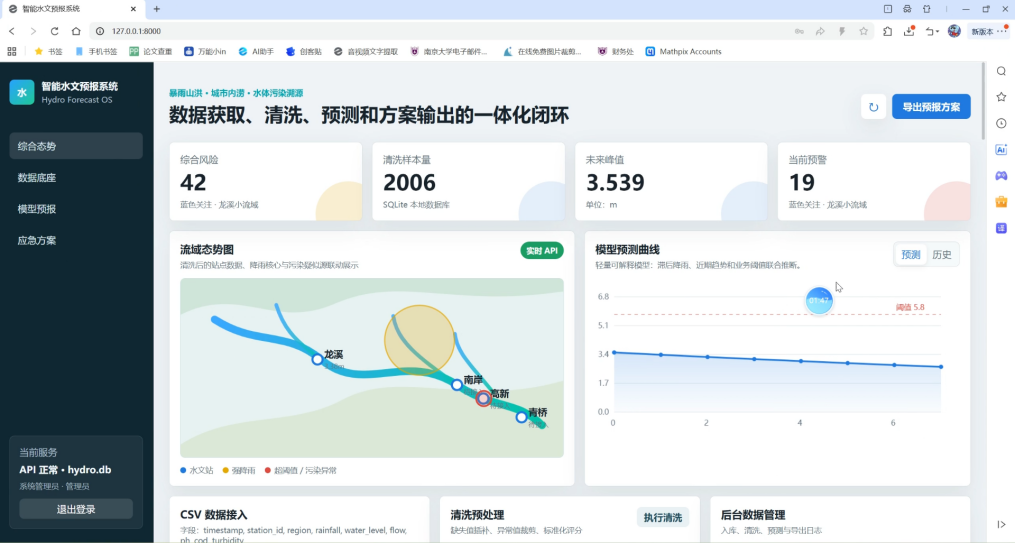Open the undo closed tab dropdown
Image resolution: width=1015 pixels, height=543 pixels.
(x=931, y=31)
